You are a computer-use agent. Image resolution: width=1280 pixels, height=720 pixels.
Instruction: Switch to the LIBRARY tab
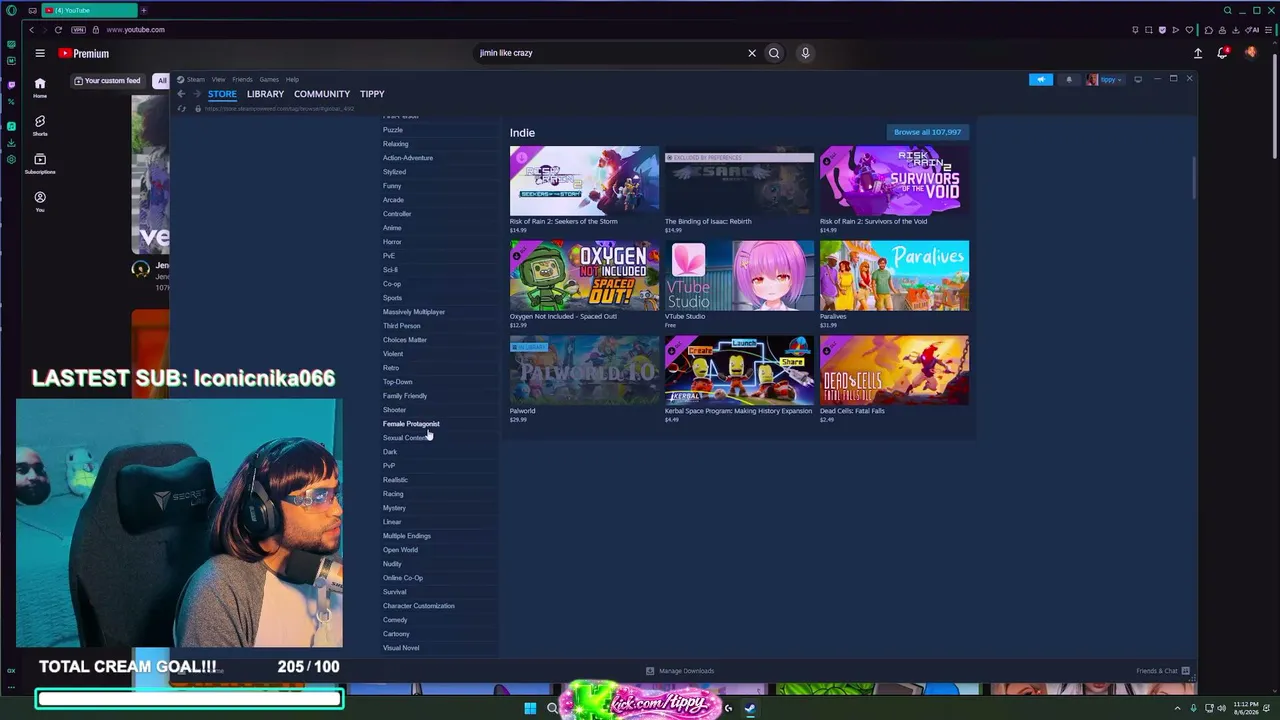pos(265,94)
